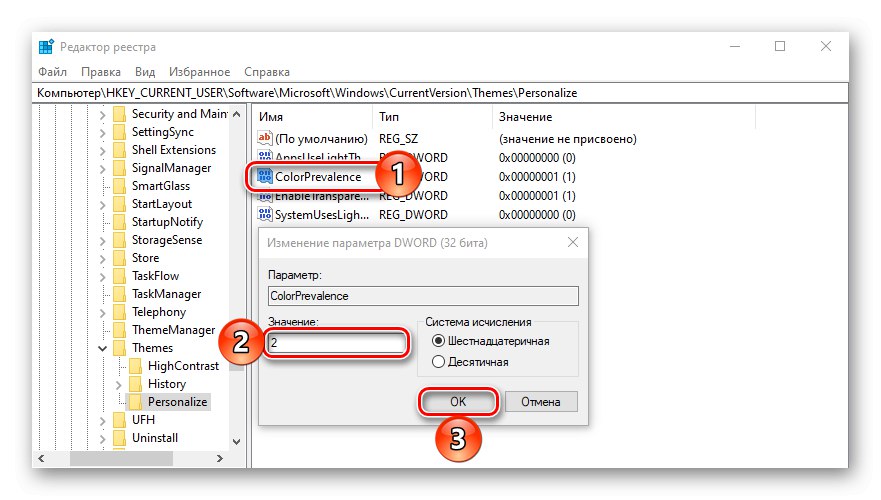Expand the Shell Extensions tree node

pos(102,151)
